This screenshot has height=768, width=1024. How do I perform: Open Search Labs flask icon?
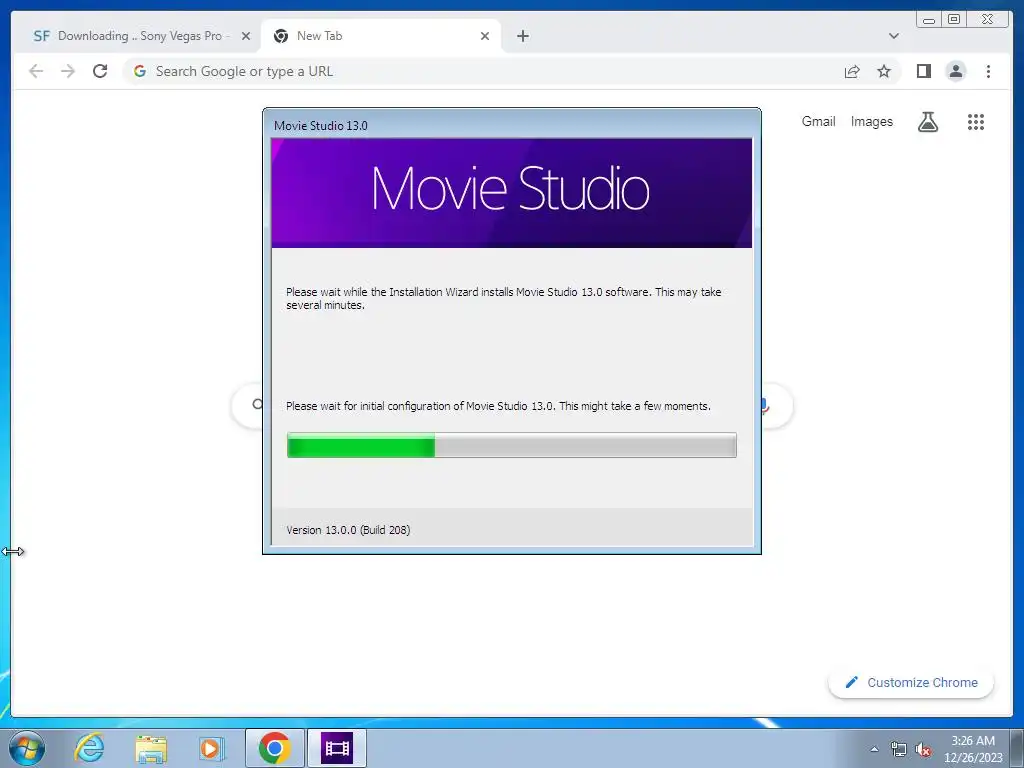click(927, 121)
